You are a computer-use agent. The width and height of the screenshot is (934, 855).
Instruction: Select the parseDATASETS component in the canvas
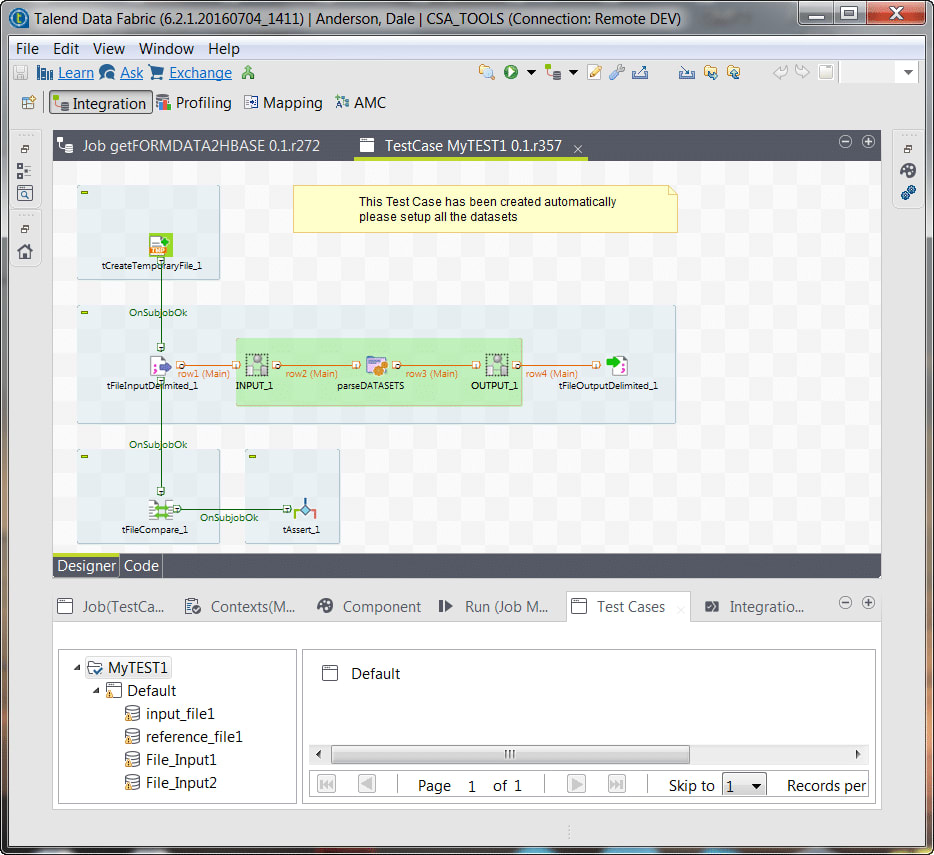[x=377, y=366]
